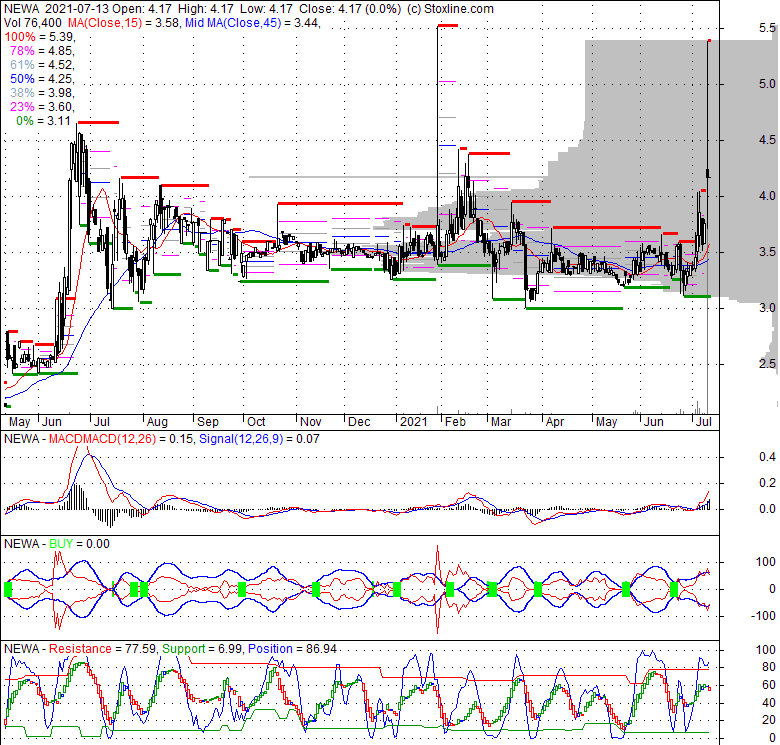Click the 'Feb' month label on time axis
This screenshot has width=780, height=745.
455,422
